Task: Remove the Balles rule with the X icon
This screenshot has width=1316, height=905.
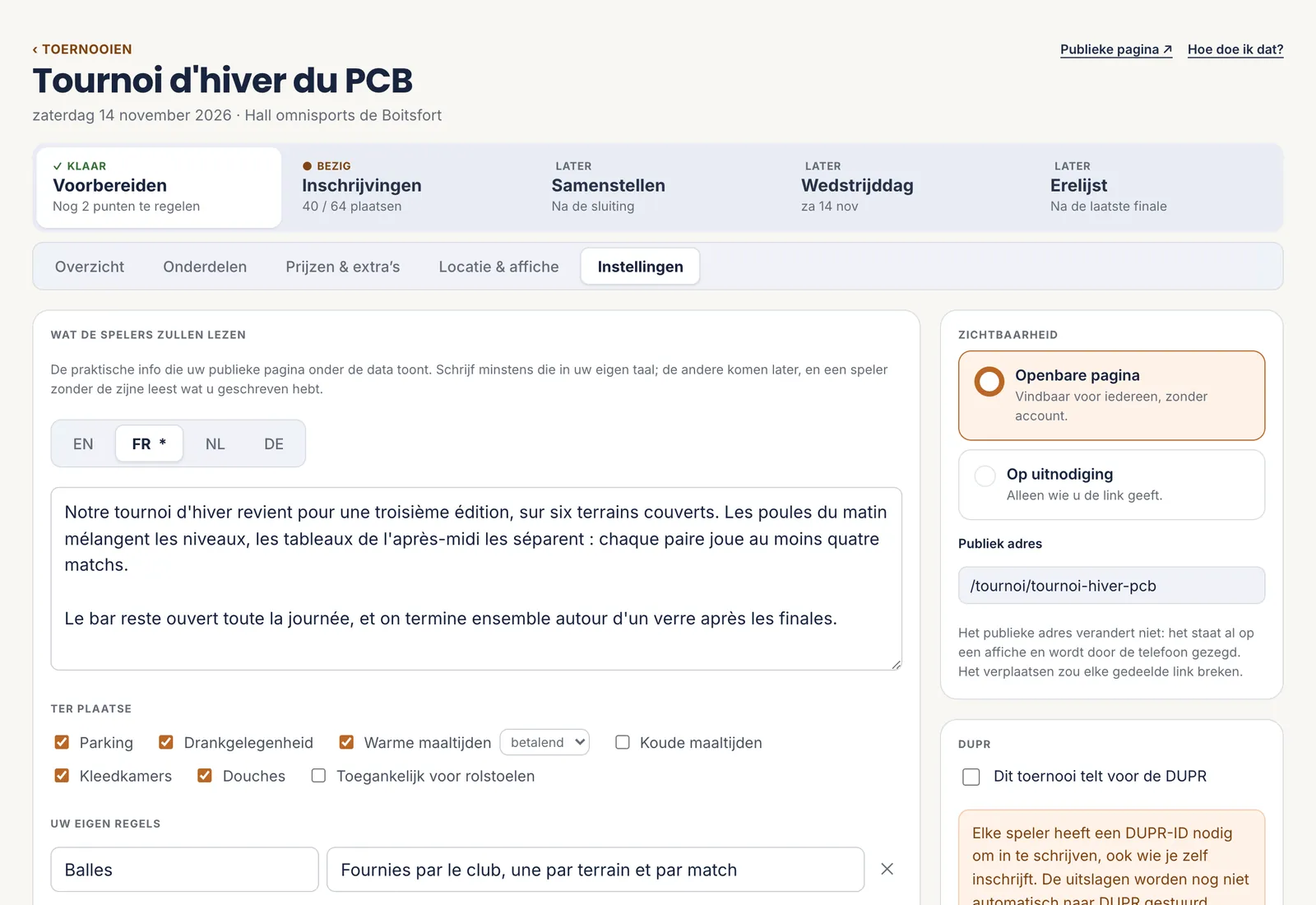Action: pyautogui.click(x=887, y=869)
